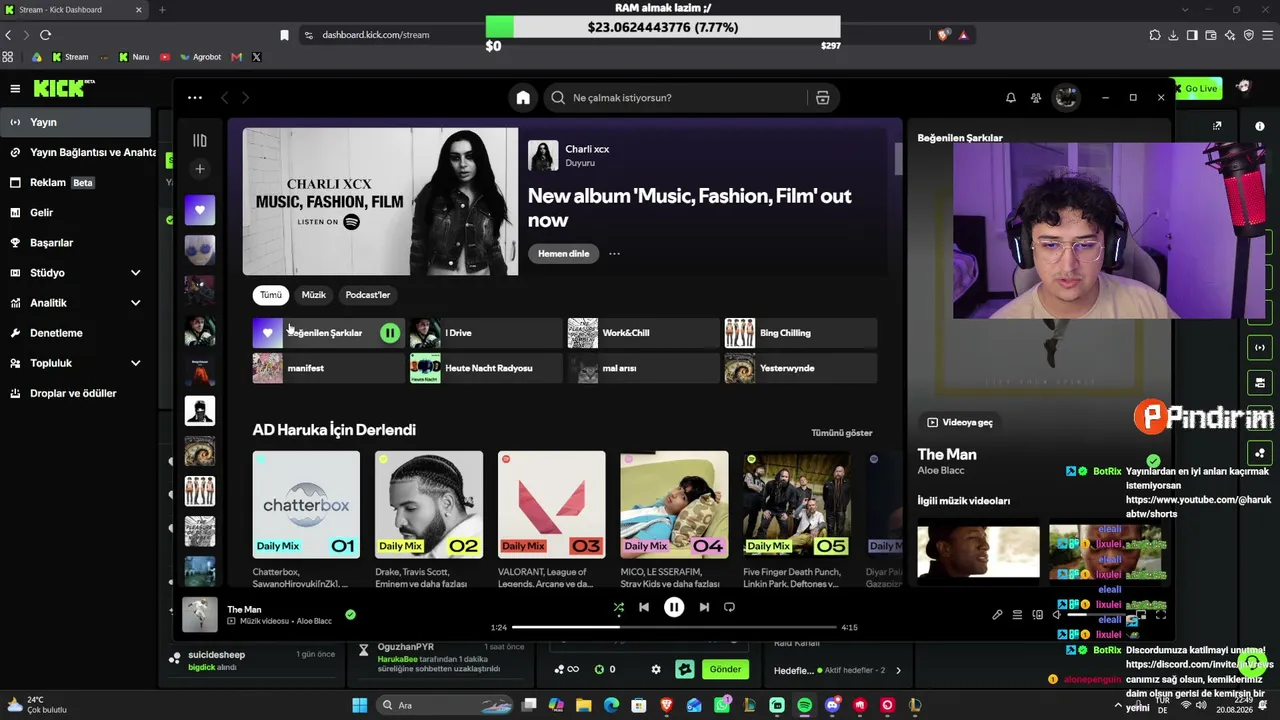Open the Denetleme item in Kick sidebar
This screenshot has width=1280, height=720.
(x=75, y=333)
